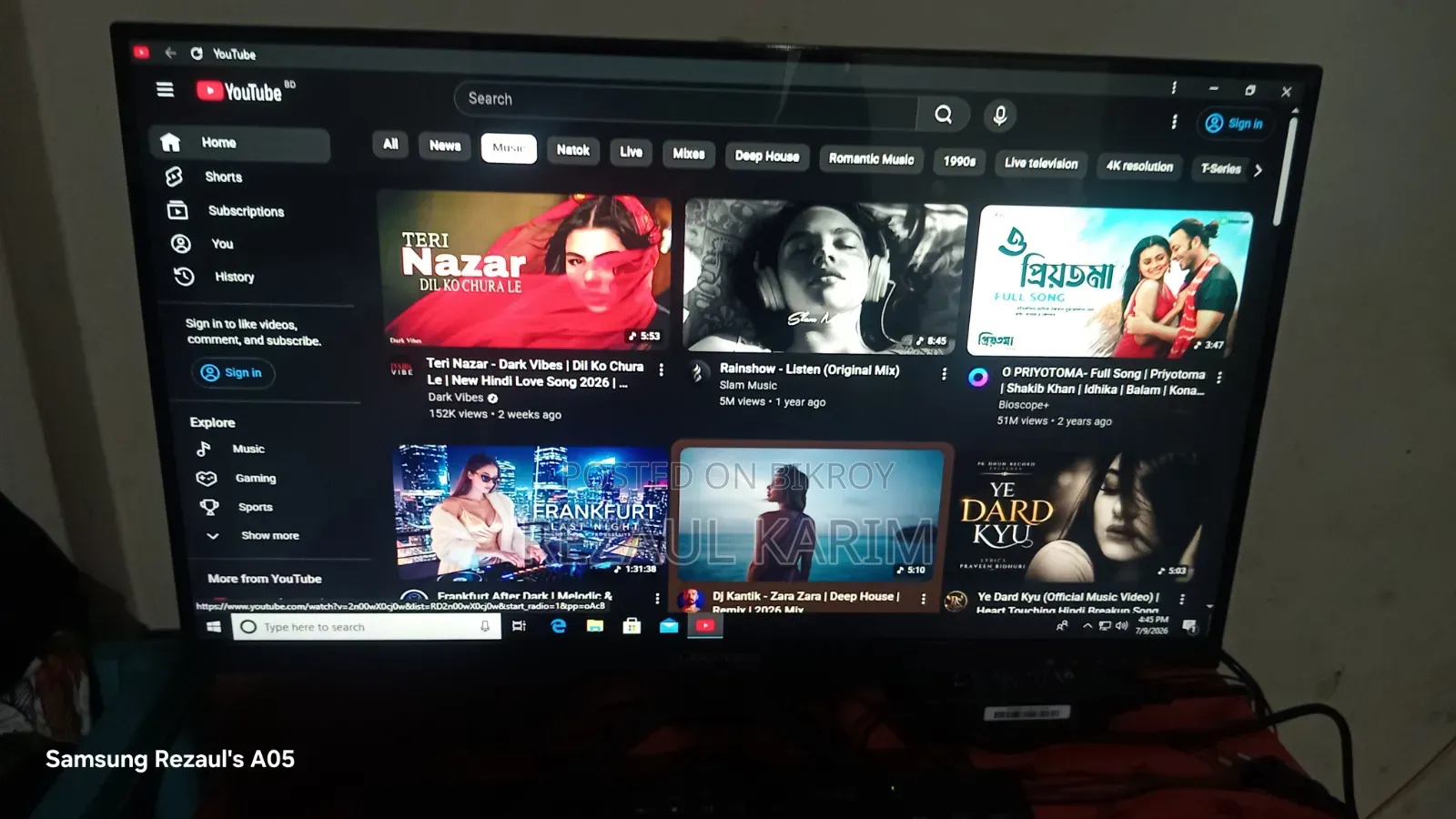This screenshot has width=1456, height=819.
Task: Select the Natok filter chip
Action: pyautogui.click(x=573, y=150)
